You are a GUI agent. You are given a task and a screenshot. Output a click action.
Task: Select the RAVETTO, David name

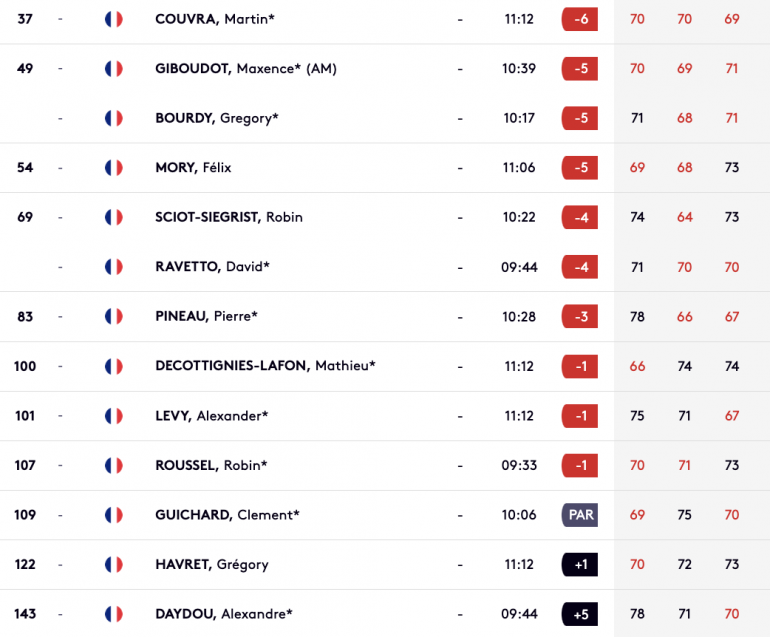point(212,267)
